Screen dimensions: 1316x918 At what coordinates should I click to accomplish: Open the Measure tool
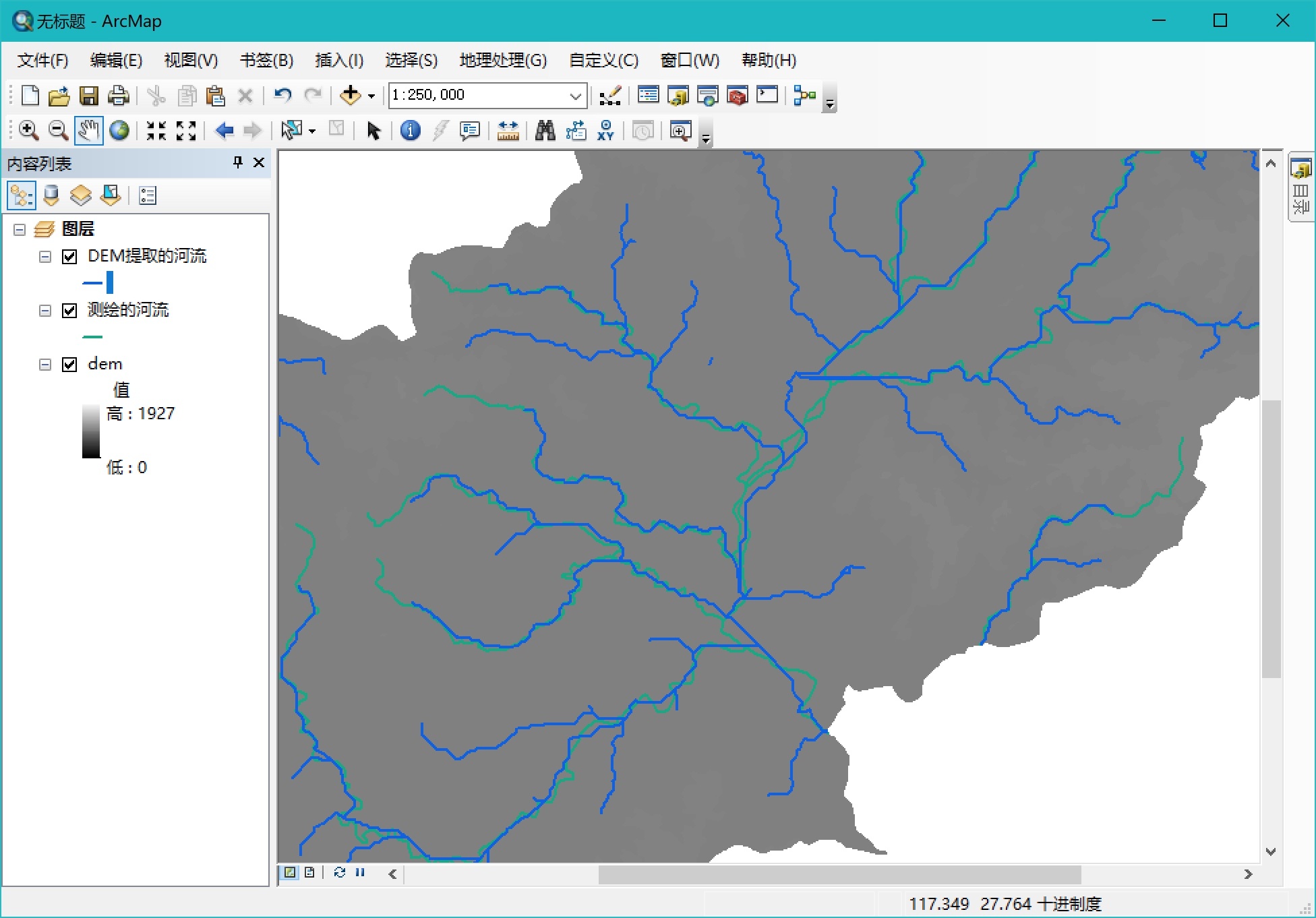click(x=508, y=130)
